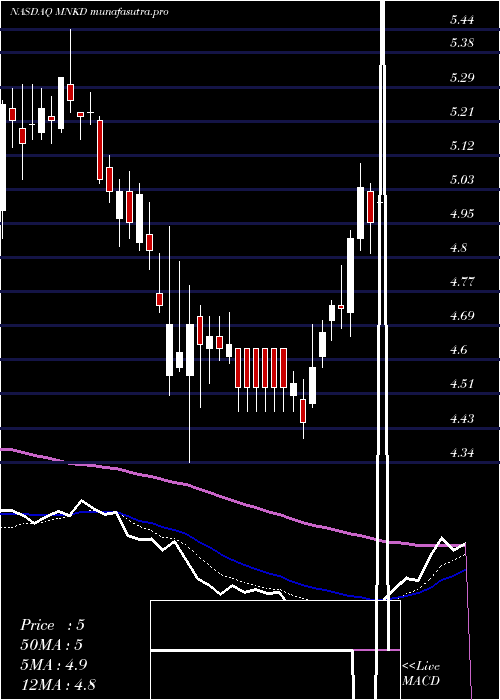Select the 4.6 price level label
500x700 pixels.
pos(458,350)
